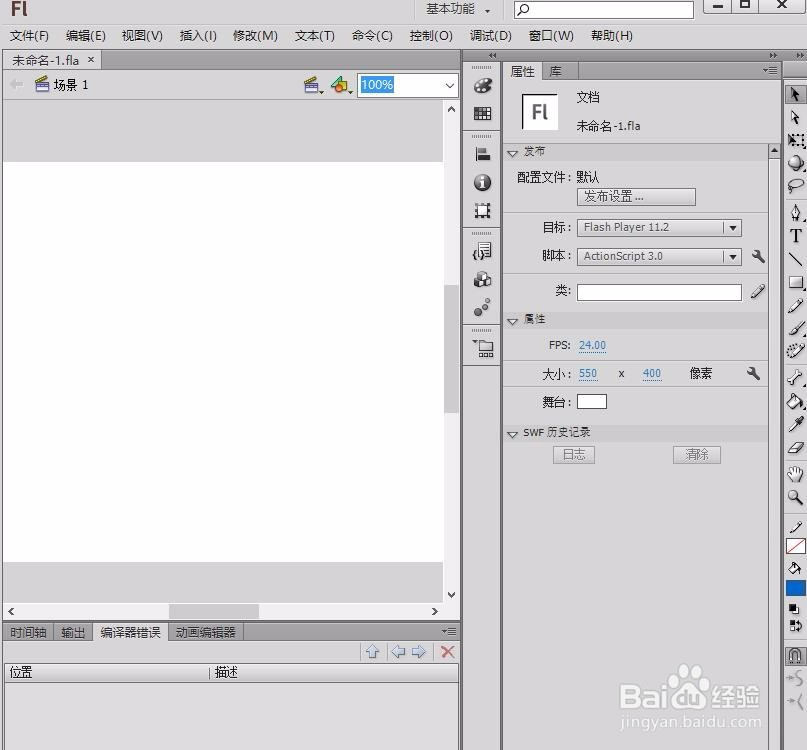Select the Lasso tool
Image resolution: width=807 pixels, height=750 pixels.
click(x=796, y=185)
